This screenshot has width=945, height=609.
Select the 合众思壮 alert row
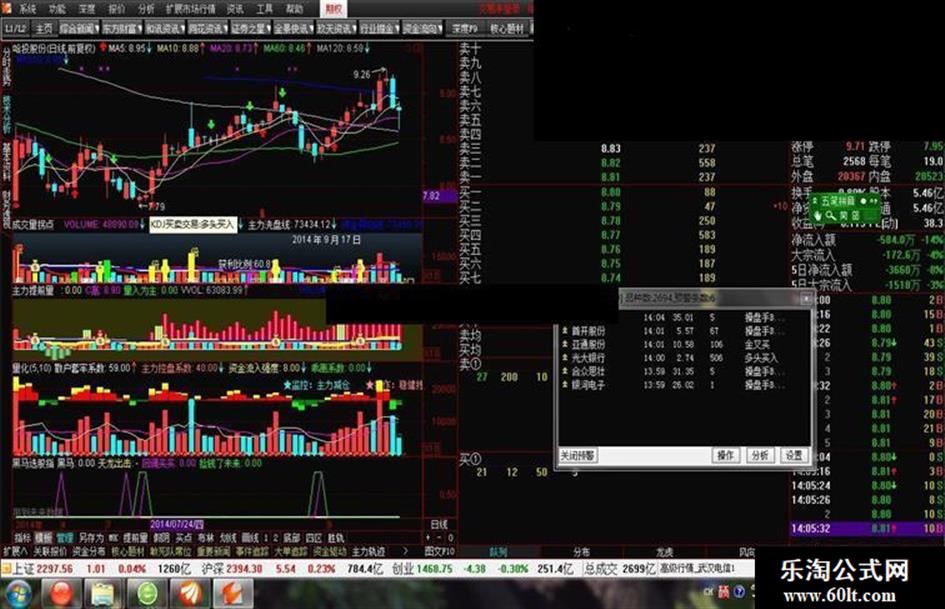click(684, 371)
